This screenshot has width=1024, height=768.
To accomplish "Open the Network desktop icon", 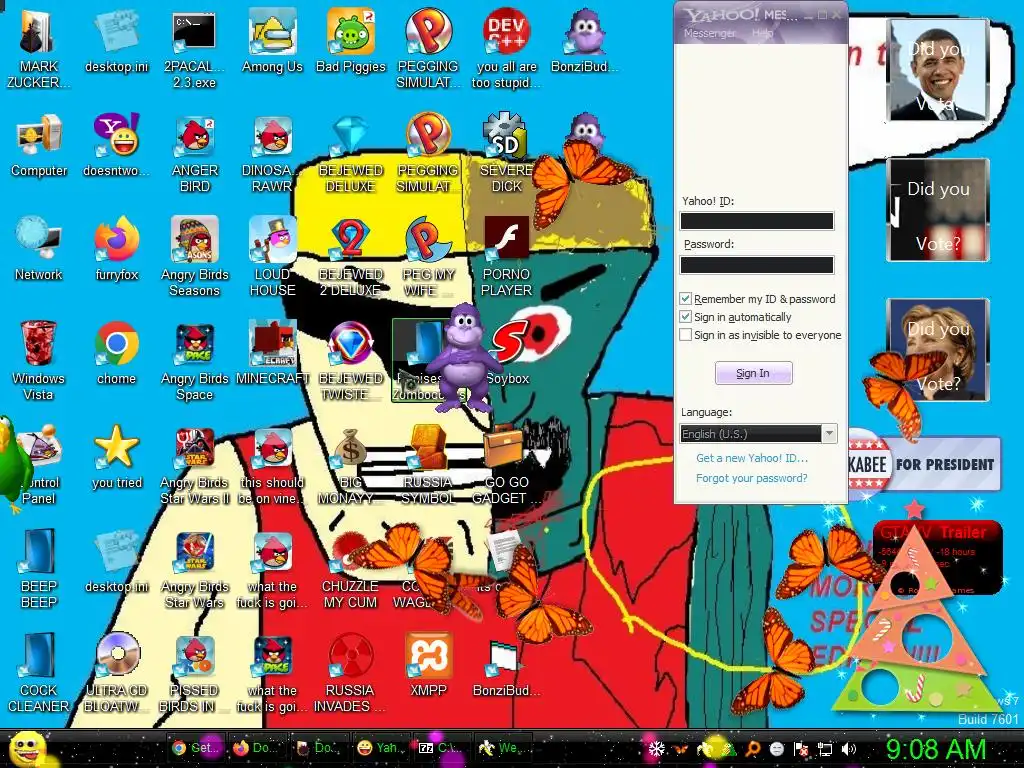I will (x=39, y=249).
